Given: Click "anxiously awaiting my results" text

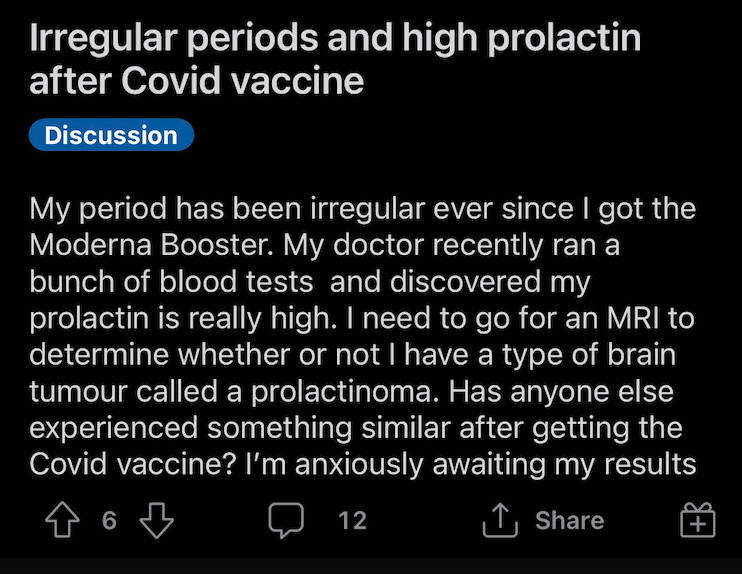Looking at the screenshot, I should click(x=495, y=465).
